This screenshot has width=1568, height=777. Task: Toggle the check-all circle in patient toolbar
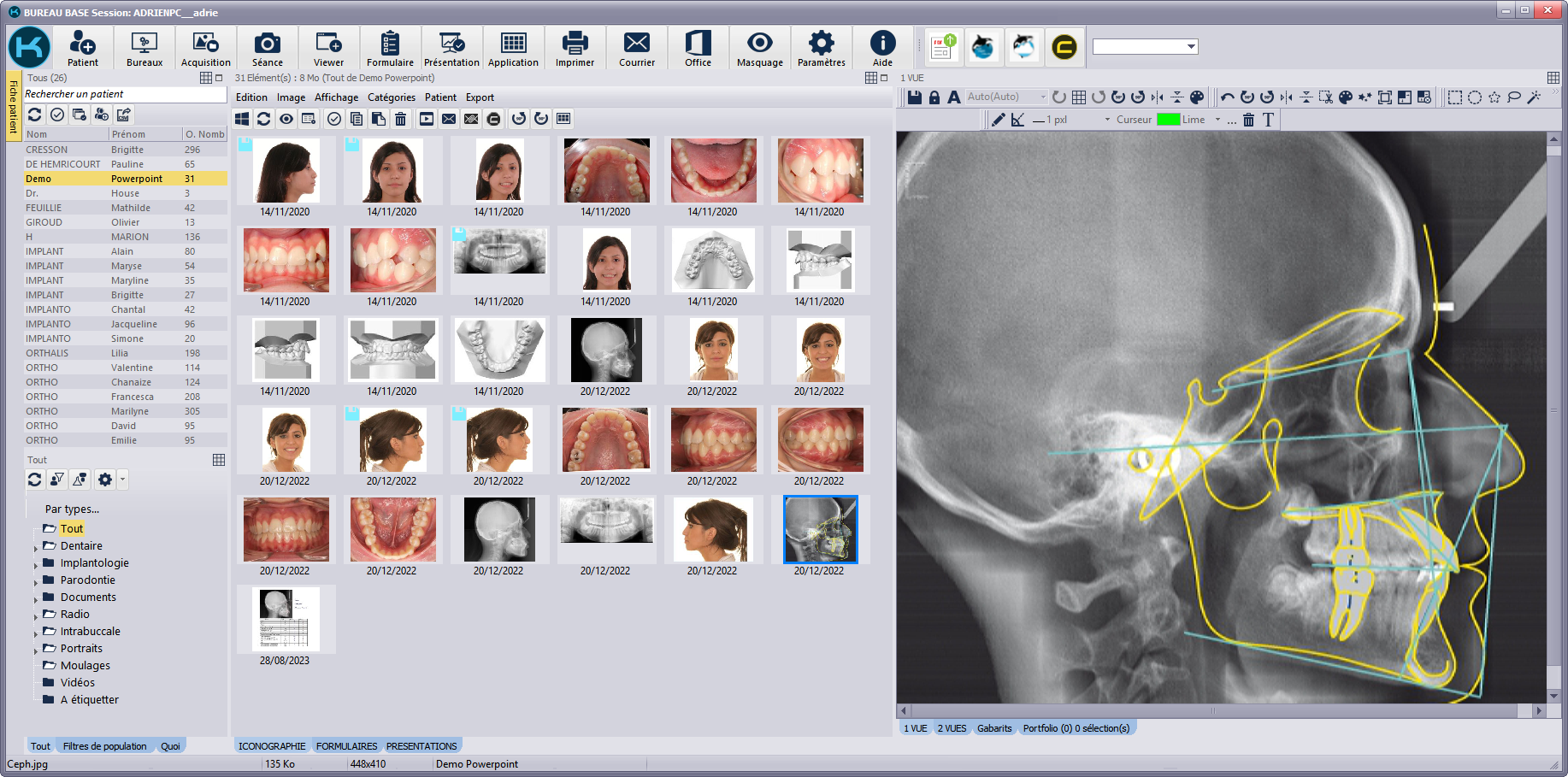[57, 115]
